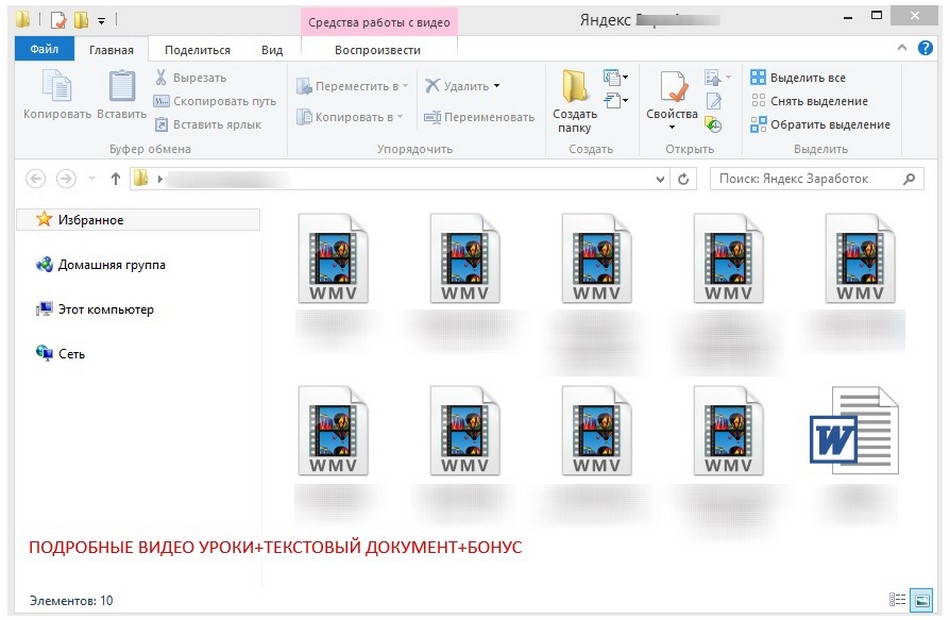The image size is (950, 620).
Task: Click the search magnifier icon
Action: (909, 179)
